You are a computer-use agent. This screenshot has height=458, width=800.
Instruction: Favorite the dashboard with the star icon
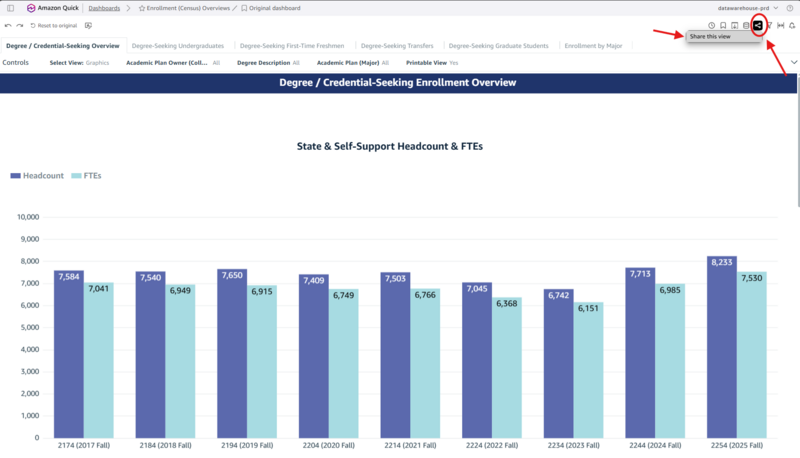point(142,8)
